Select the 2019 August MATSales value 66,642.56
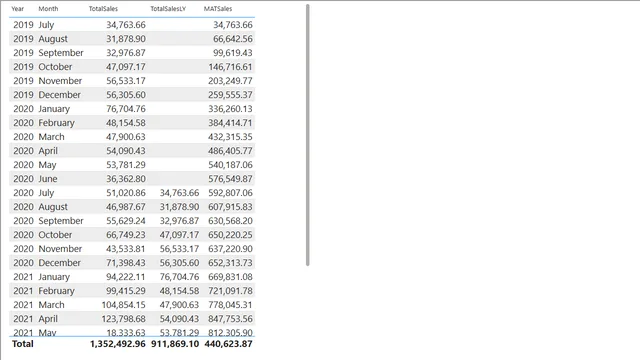The image size is (640, 360). click(x=233, y=39)
